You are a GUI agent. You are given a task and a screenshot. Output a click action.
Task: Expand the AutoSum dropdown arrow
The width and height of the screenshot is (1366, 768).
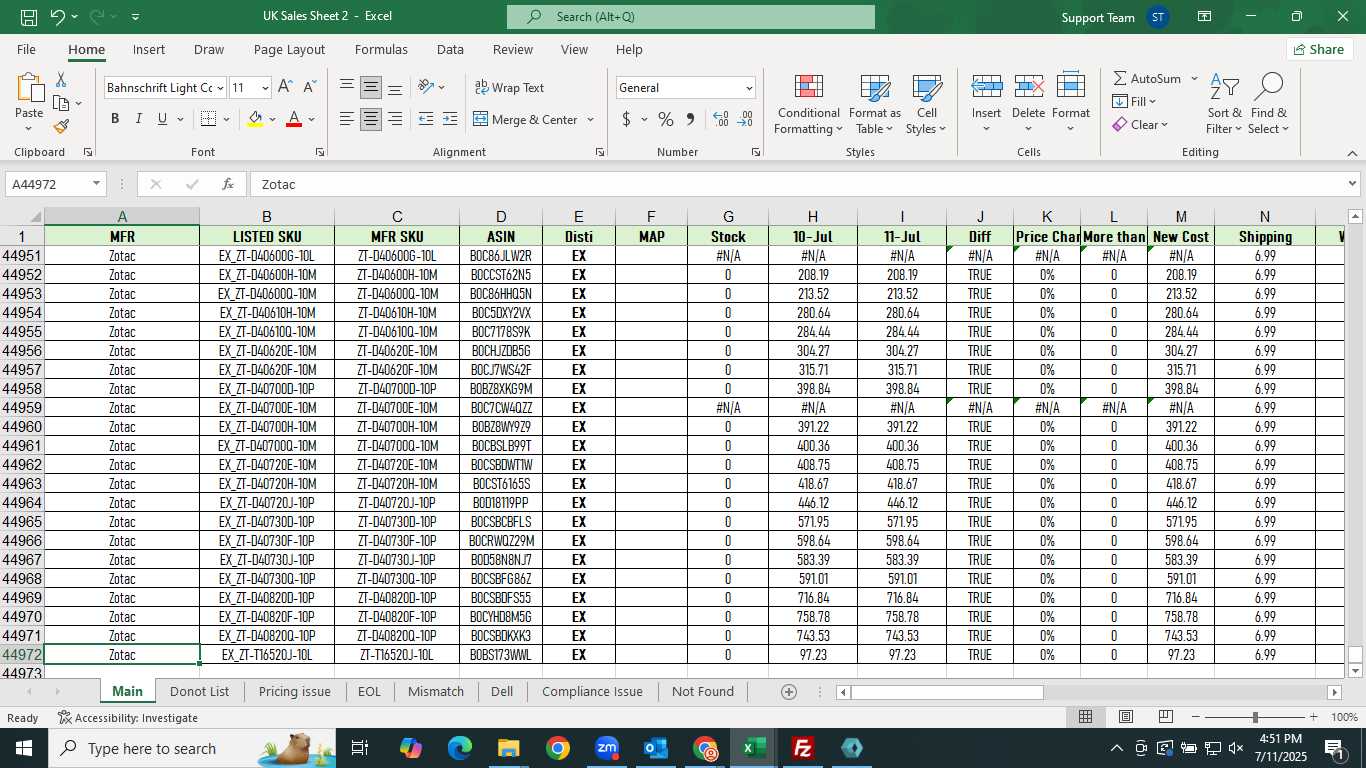click(x=1194, y=78)
